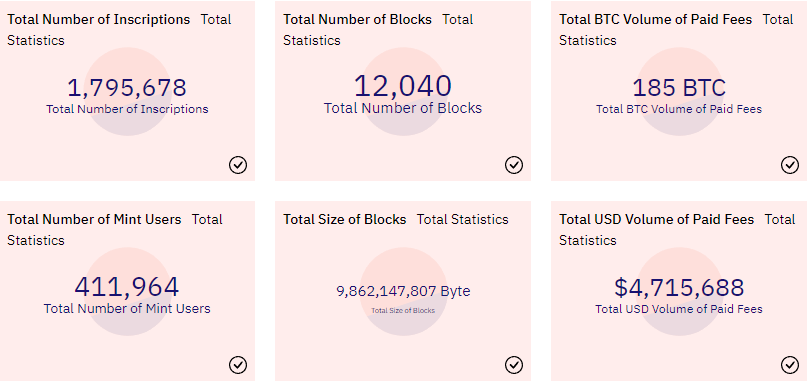
Task: Click checkmark icon on Total Number of Blocks card
Action: [x=514, y=165]
